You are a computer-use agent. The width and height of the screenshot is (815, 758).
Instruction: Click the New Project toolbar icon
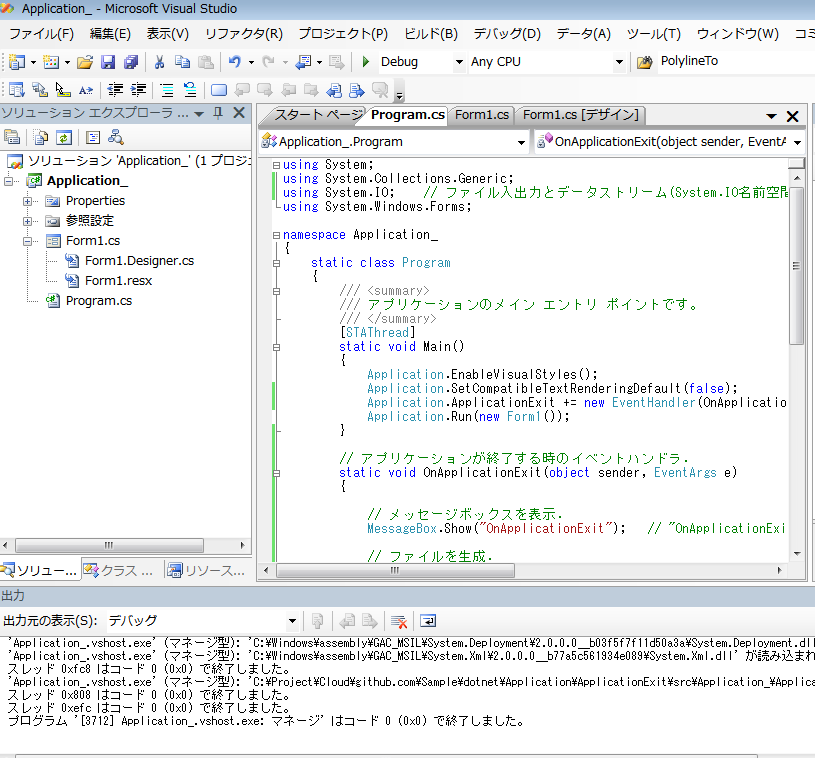tap(17, 62)
